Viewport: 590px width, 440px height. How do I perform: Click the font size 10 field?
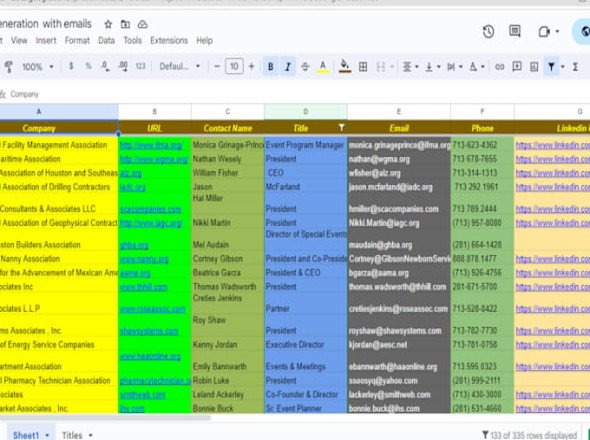pos(234,67)
